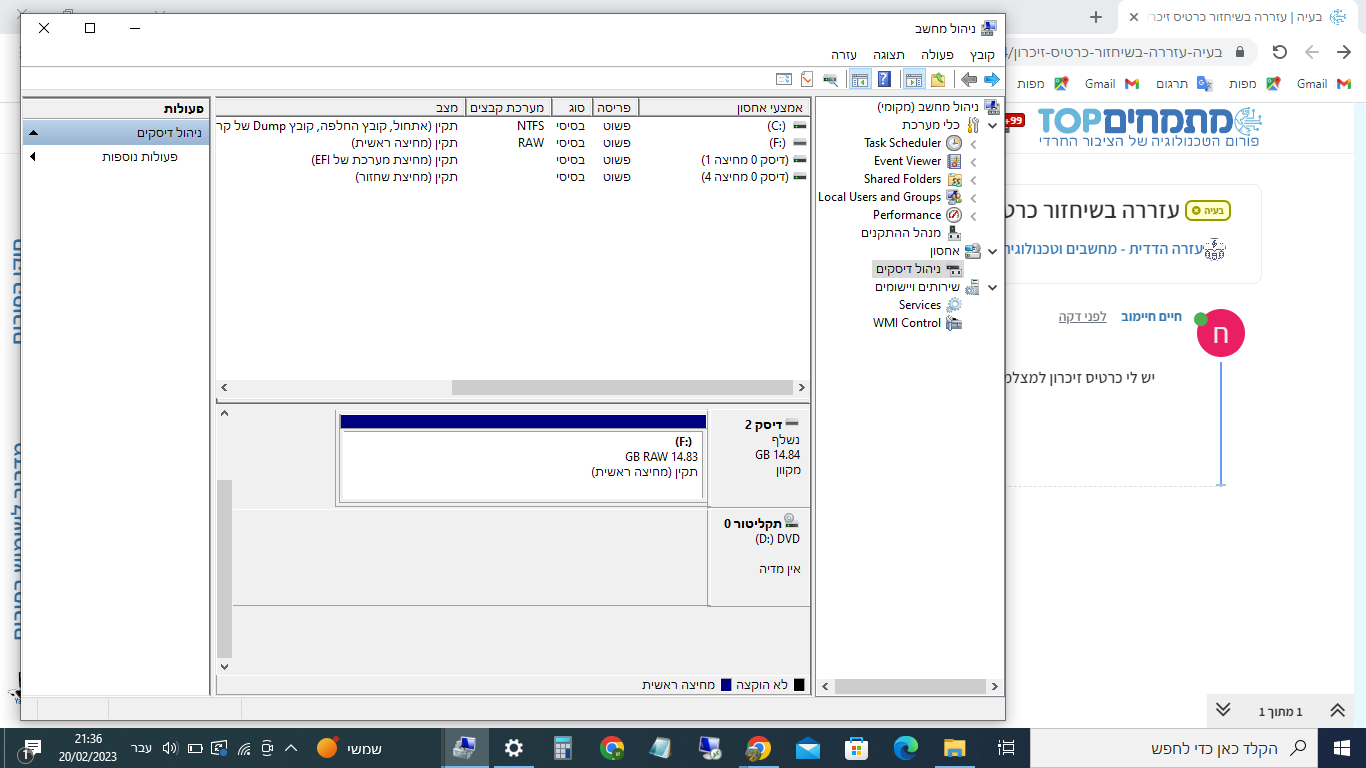Collapse the אחסון (Storage) tree node
This screenshot has width=1366, height=768.
[x=992, y=251]
